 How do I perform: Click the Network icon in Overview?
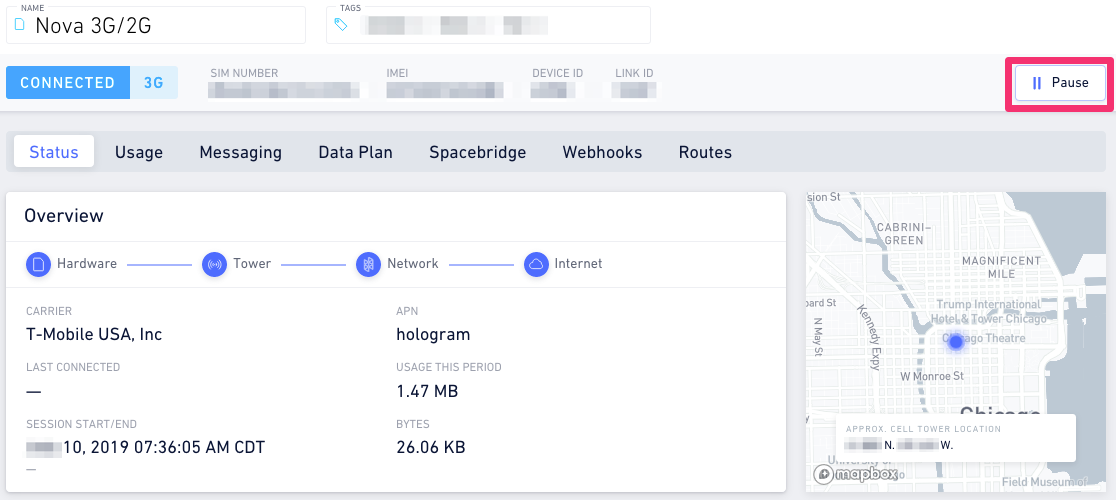point(368,264)
